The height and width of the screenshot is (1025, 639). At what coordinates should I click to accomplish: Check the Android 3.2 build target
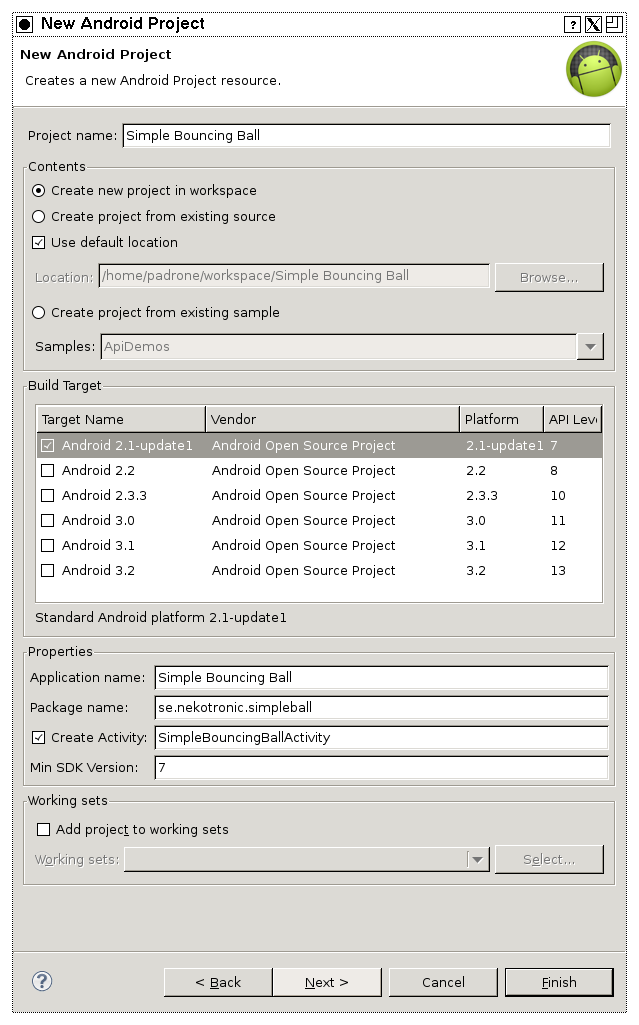48,571
